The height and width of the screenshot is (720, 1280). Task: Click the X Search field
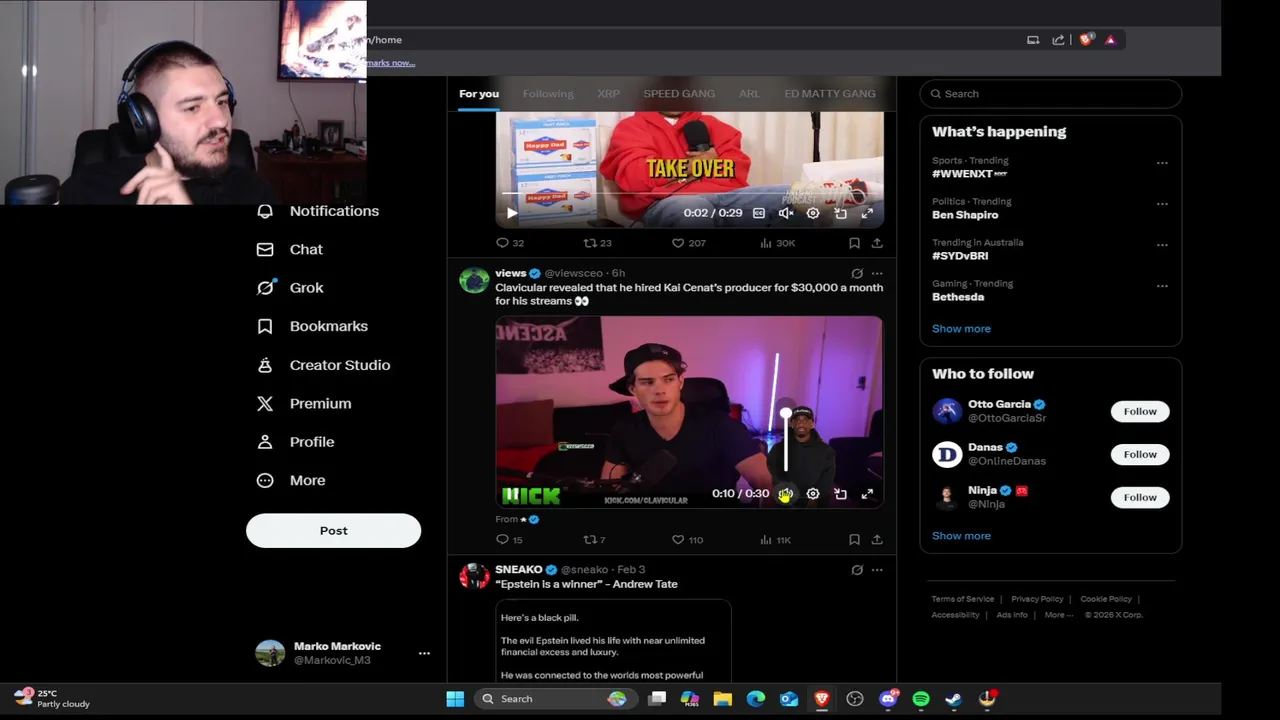tap(1050, 94)
